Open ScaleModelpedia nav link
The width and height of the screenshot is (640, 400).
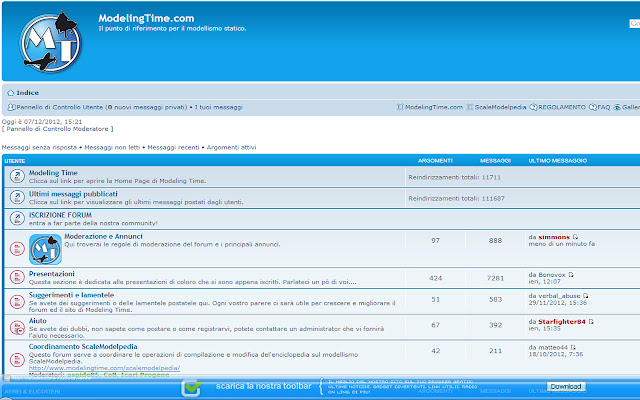point(500,107)
